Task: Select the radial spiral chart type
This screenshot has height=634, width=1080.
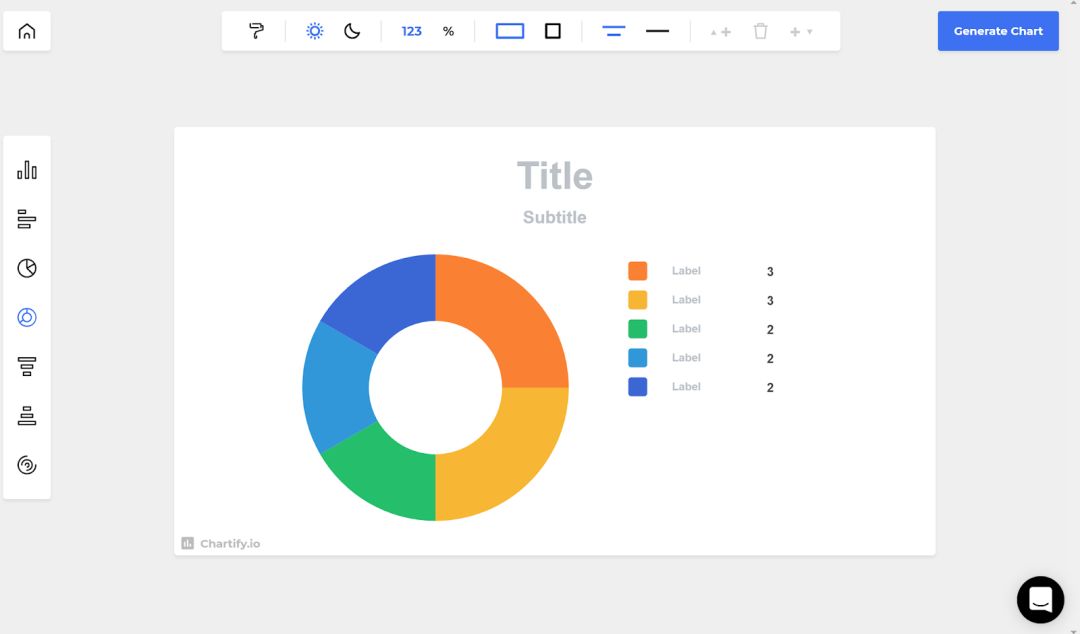Action: [x=27, y=465]
